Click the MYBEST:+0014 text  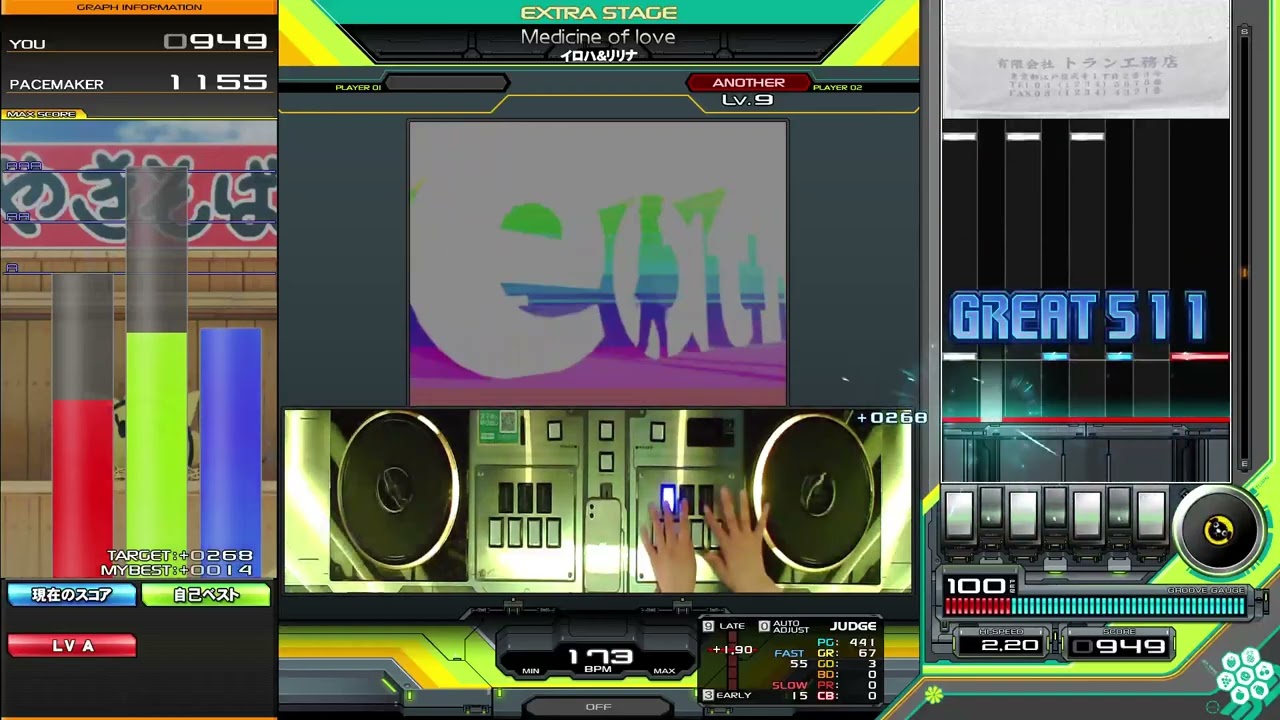point(177,570)
